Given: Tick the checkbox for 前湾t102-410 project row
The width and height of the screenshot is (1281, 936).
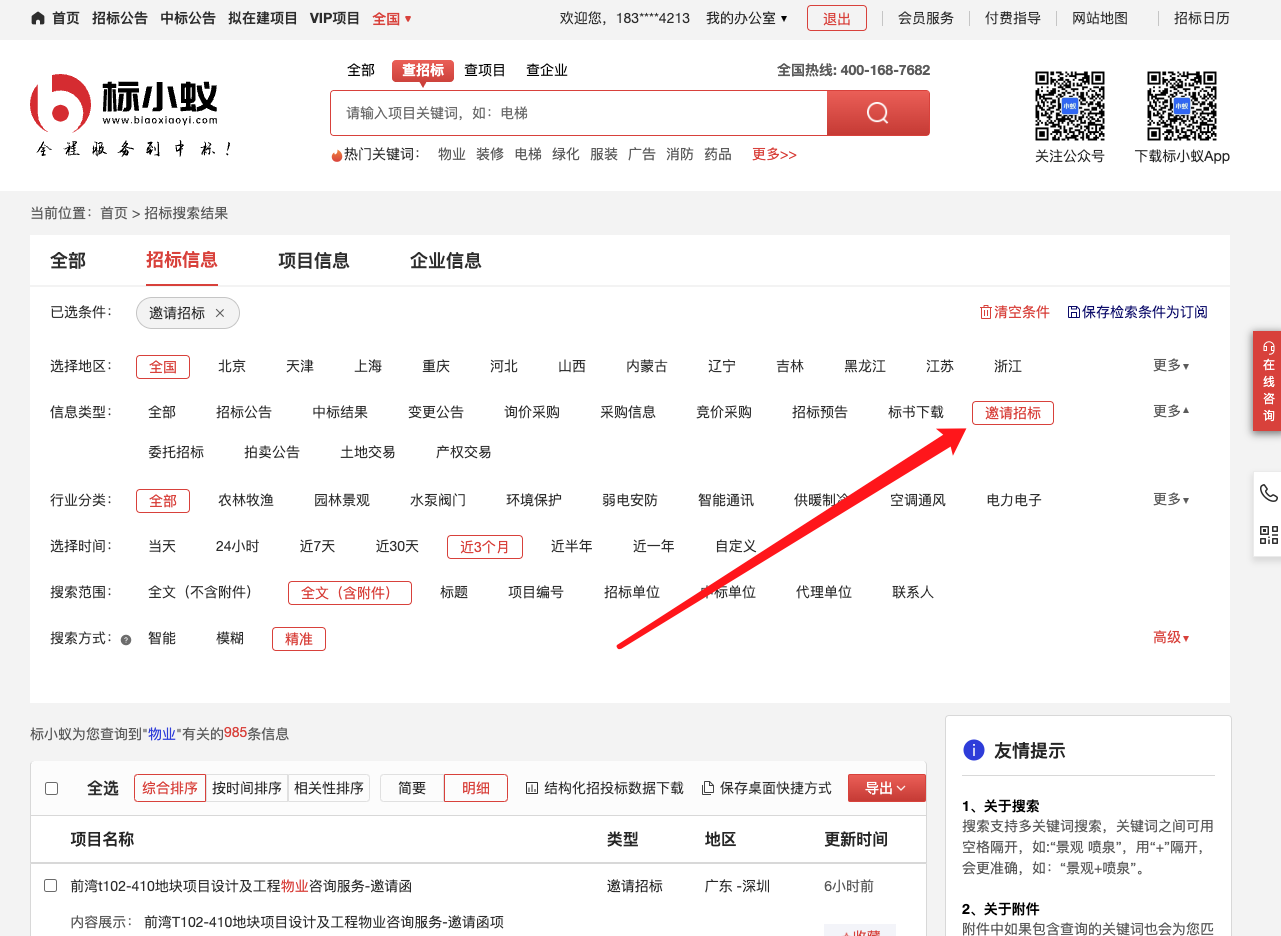Looking at the screenshot, I should pyautogui.click(x=51, y=886).
